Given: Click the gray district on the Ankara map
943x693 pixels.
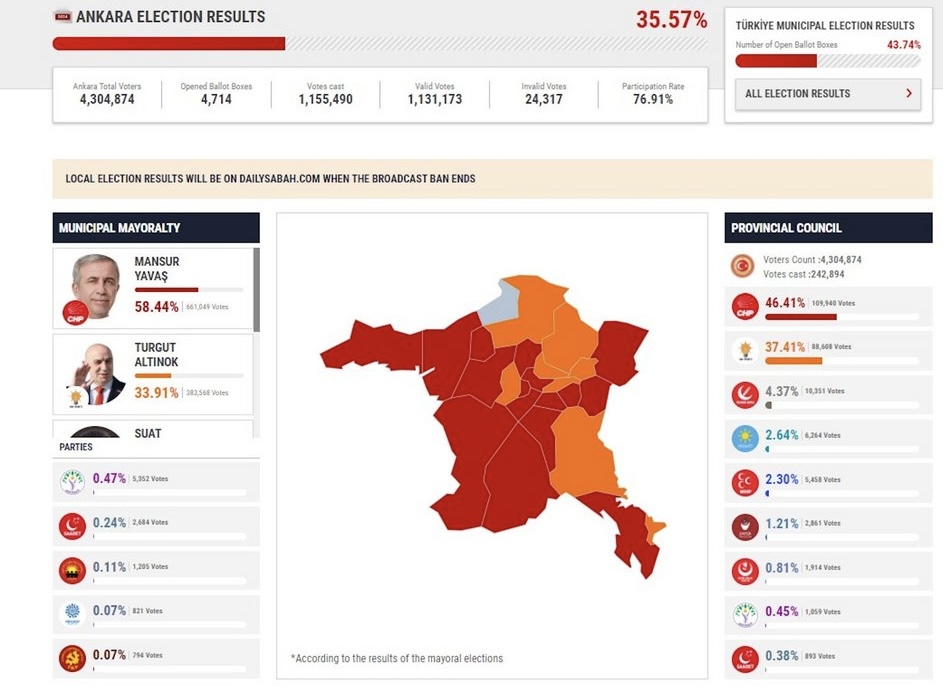Looking at the screenshot, I should 496,306.
